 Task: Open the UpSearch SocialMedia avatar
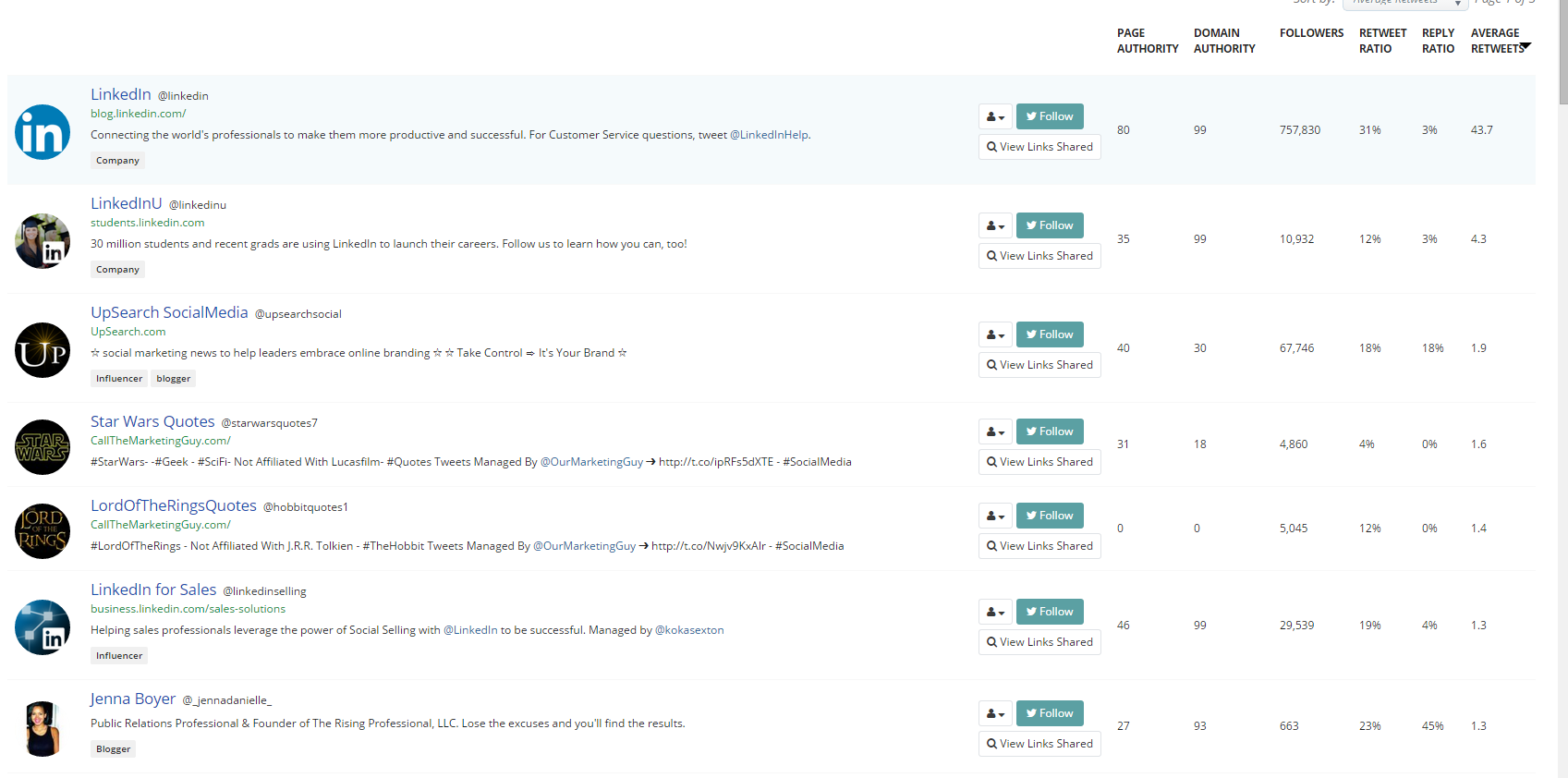(x=43, y=350)
